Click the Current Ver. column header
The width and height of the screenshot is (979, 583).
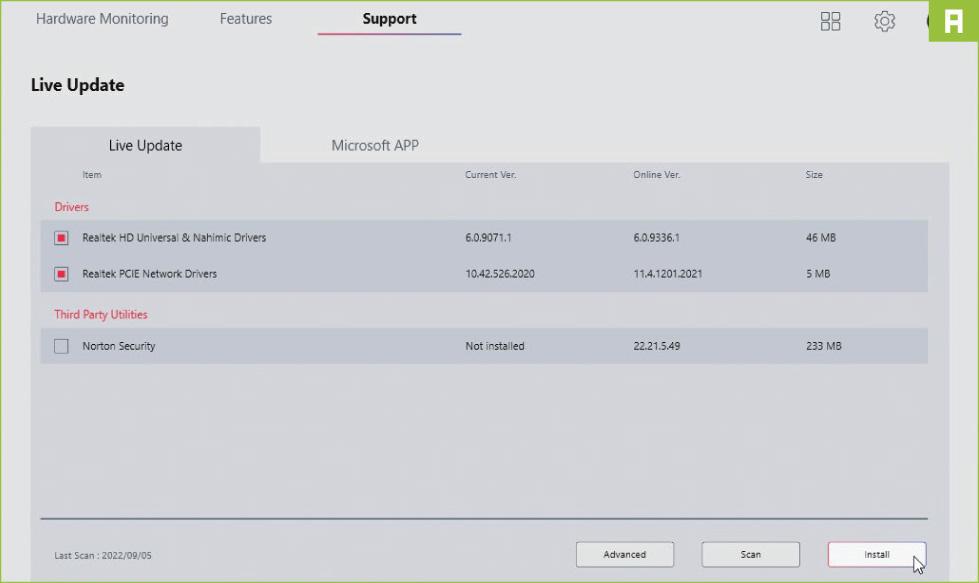pyautogui.click(x=491, y=175)
